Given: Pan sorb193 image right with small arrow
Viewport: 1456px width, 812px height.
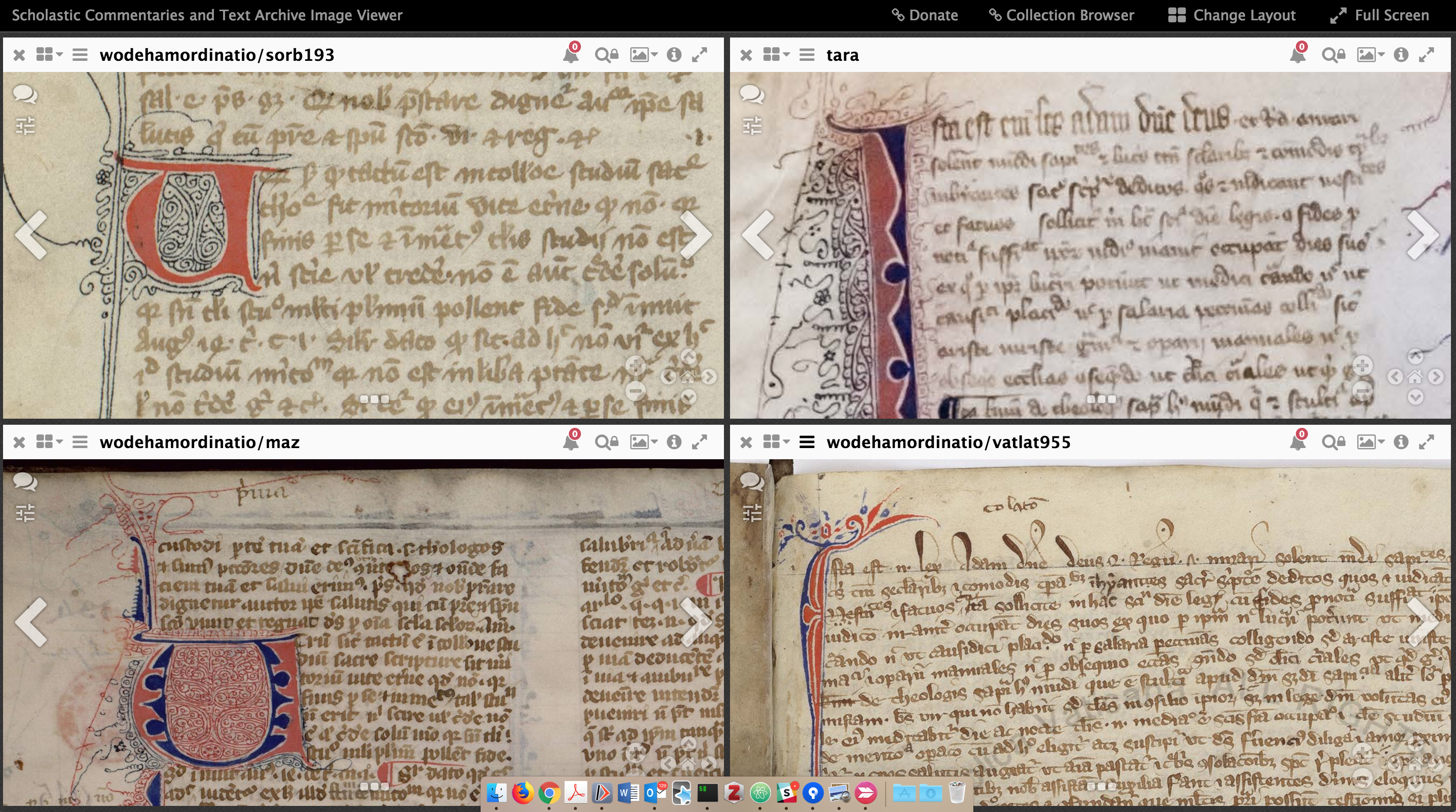Looking at the screenshot, I should point(709,377).
